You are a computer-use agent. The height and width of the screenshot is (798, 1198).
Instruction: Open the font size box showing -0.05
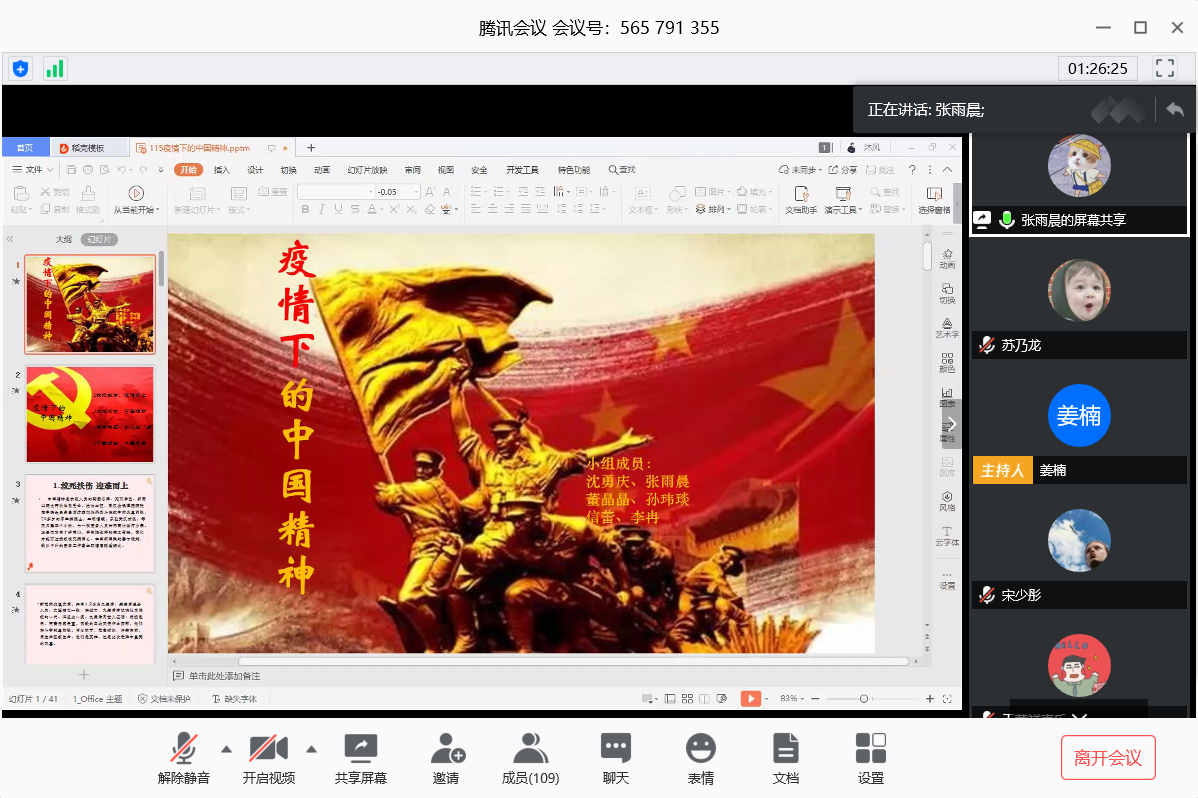tap(397, 192)
